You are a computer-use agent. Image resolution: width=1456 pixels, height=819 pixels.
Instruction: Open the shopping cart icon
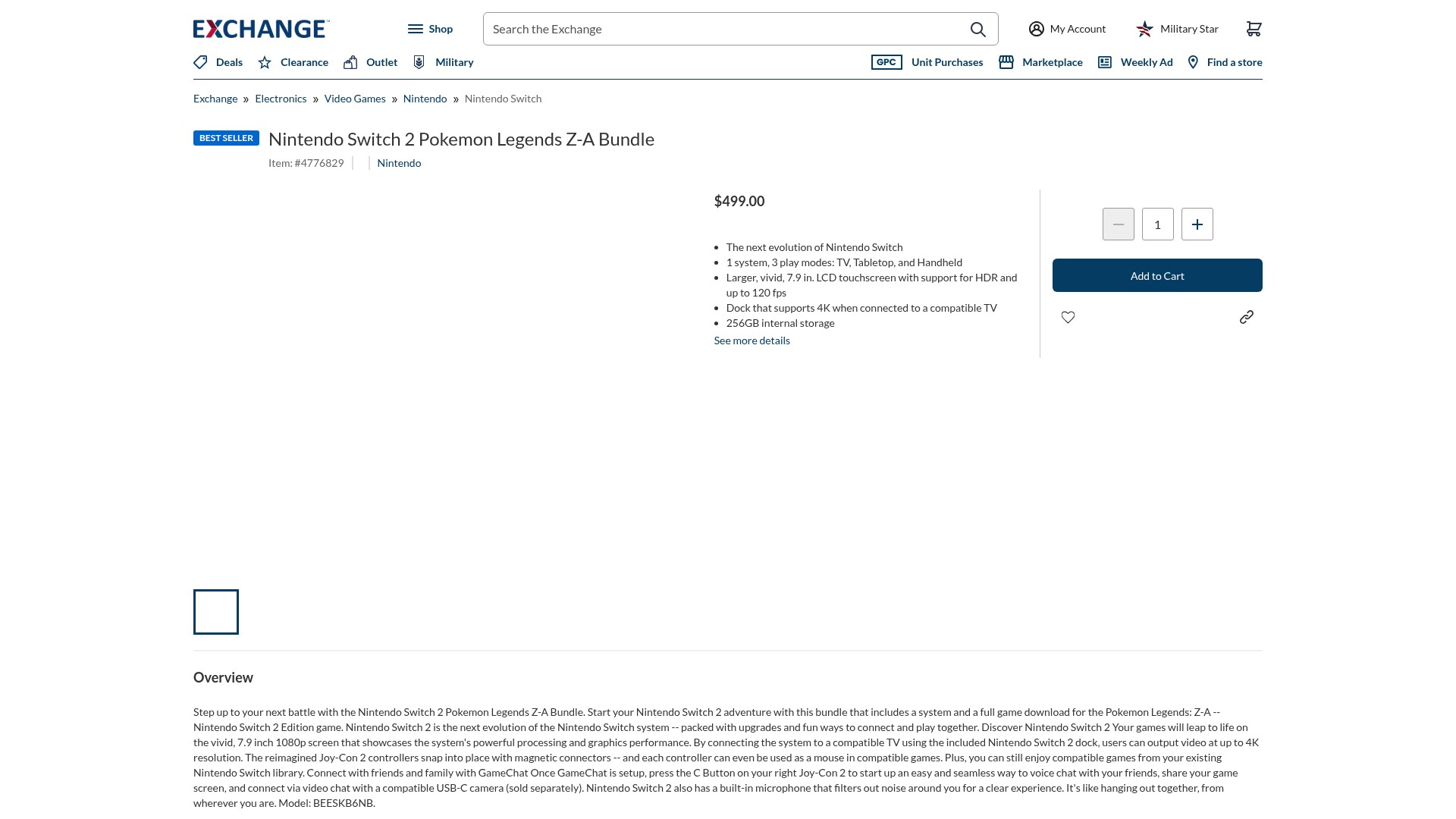point(1254,29)
